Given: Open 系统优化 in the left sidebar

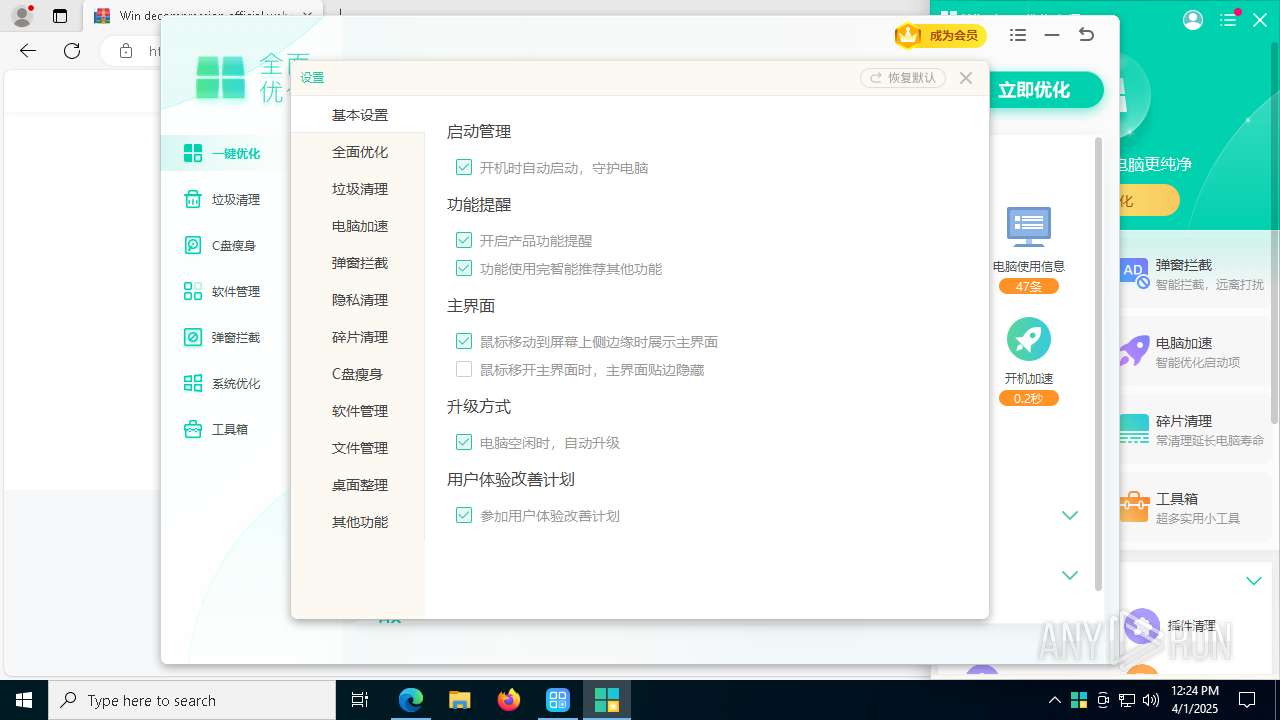Looking at the screenshot, I should point(222,383).
